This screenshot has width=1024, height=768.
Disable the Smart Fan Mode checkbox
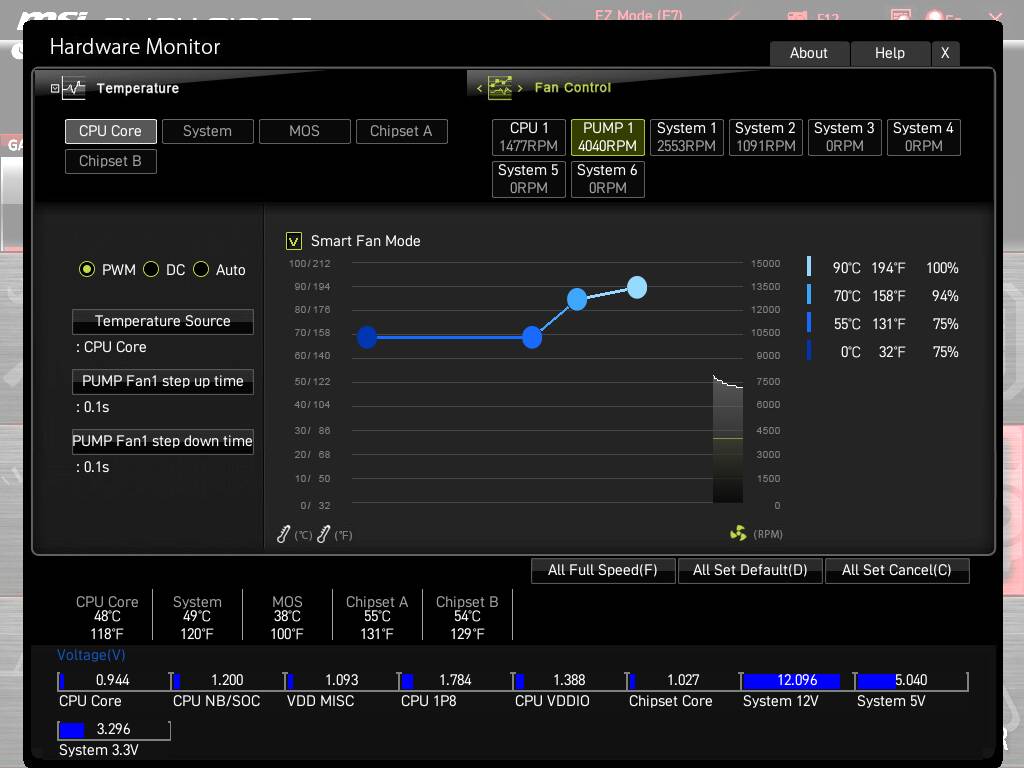[294, 241]
